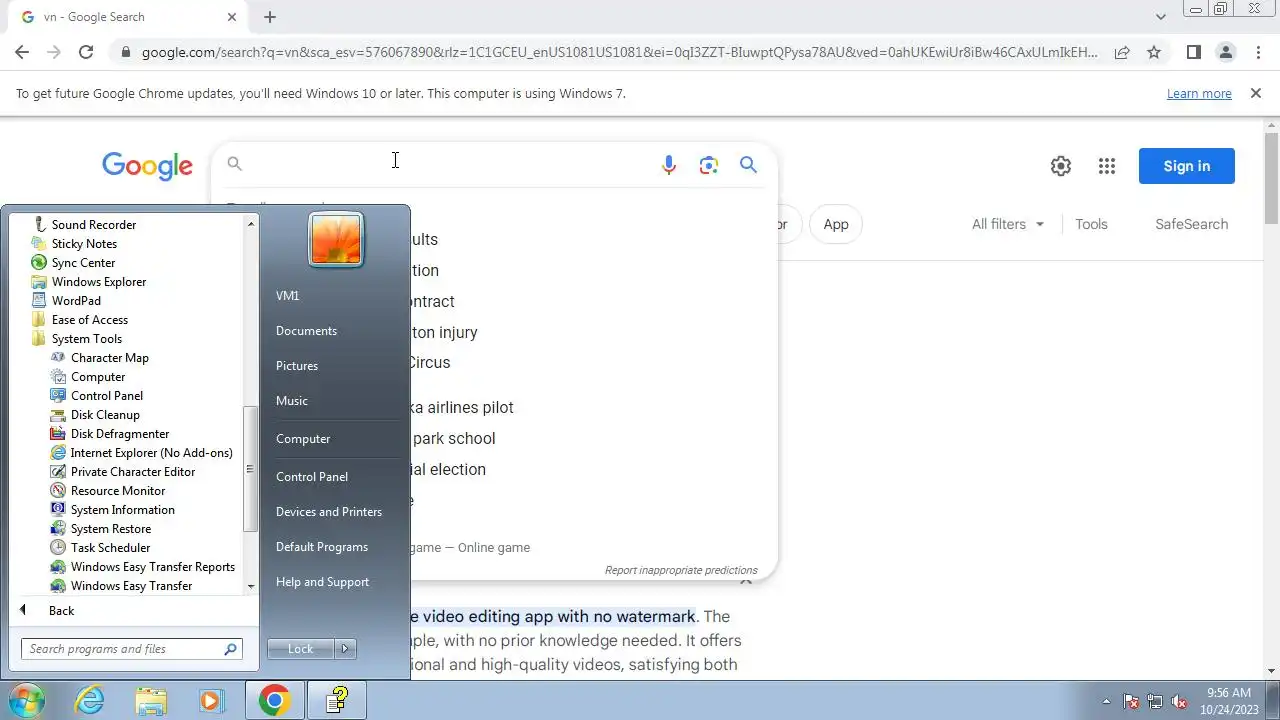1280x720 pixels.
Task: Open Private Character Editor
Action: pyautogui.click(x=132, y=472)
